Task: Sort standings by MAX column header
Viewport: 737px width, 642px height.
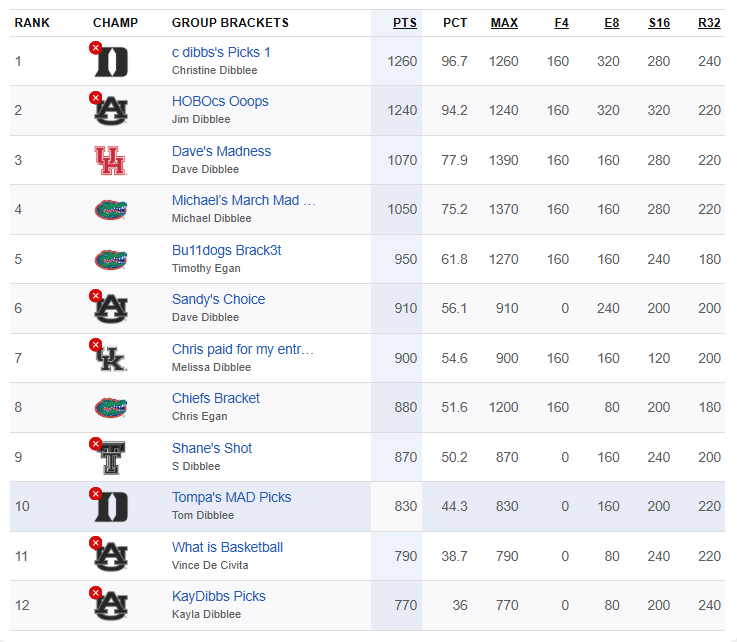Action: (x=504, y=23)
